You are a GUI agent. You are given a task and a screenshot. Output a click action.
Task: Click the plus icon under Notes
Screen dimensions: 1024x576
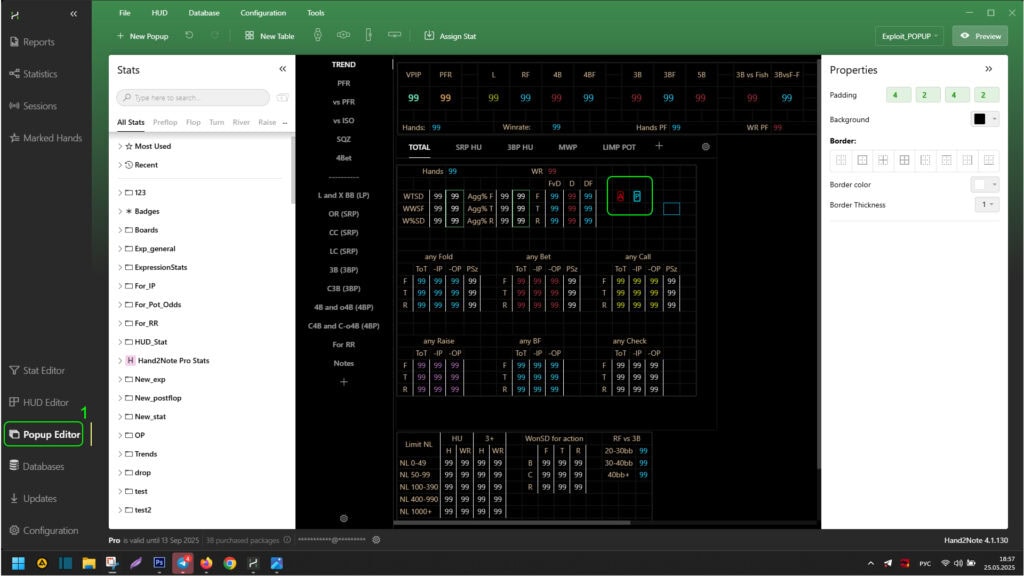coord(344,382)
